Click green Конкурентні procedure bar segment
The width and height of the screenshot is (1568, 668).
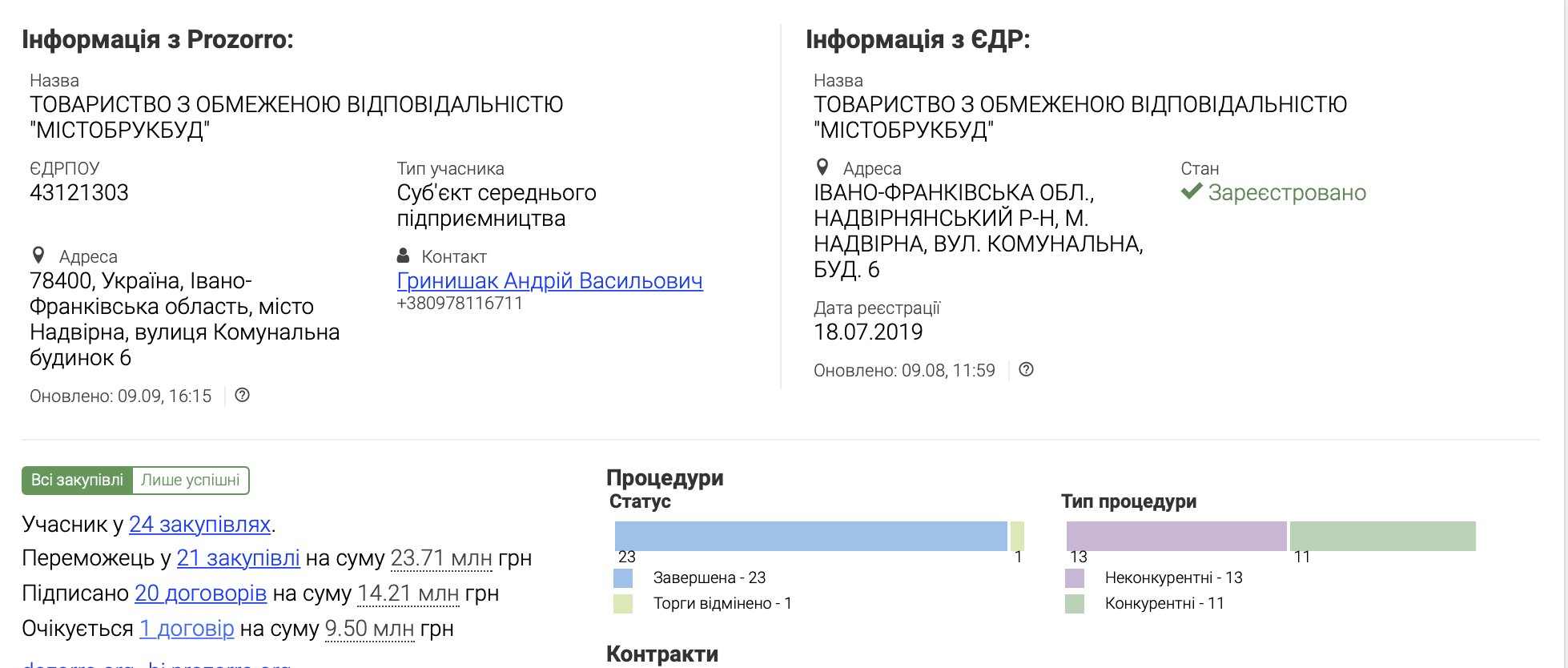[1382, 536]
